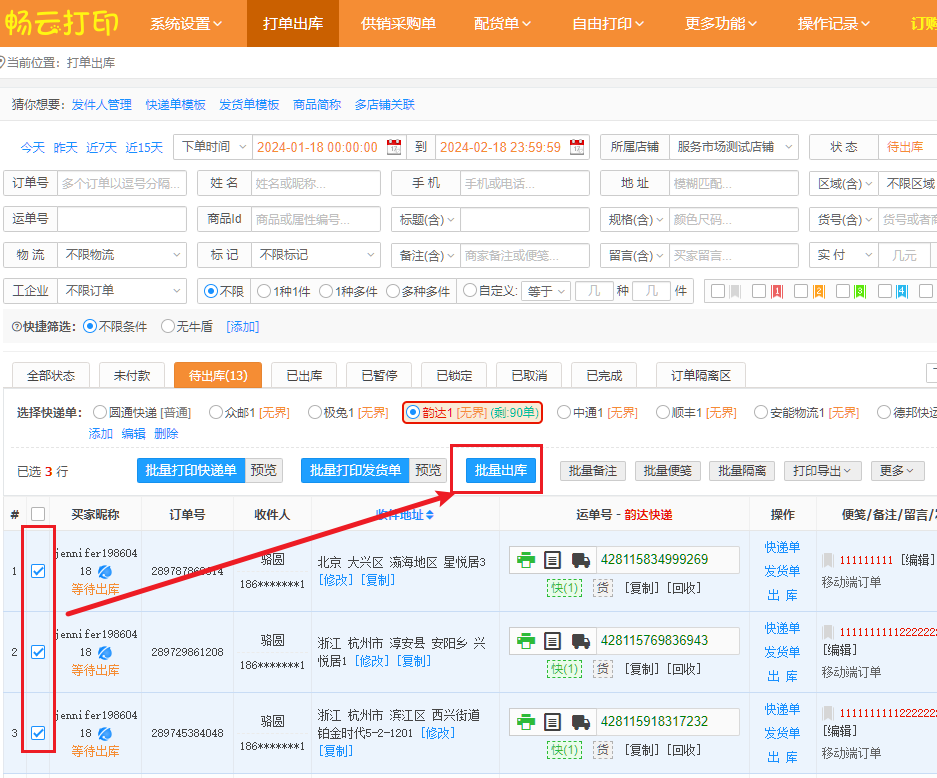Click the 订单号 search input field
Image resolution: width=937 pixels, height=778 pixels.
pyautogui.click(x=122, y=183)
